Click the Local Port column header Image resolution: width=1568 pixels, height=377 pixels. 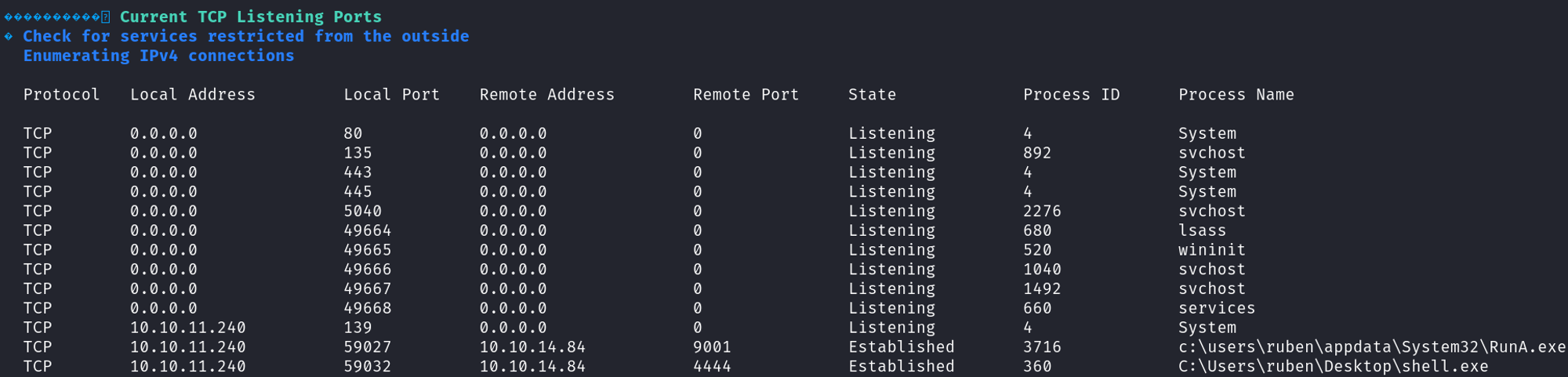click(x=391, y=95)
